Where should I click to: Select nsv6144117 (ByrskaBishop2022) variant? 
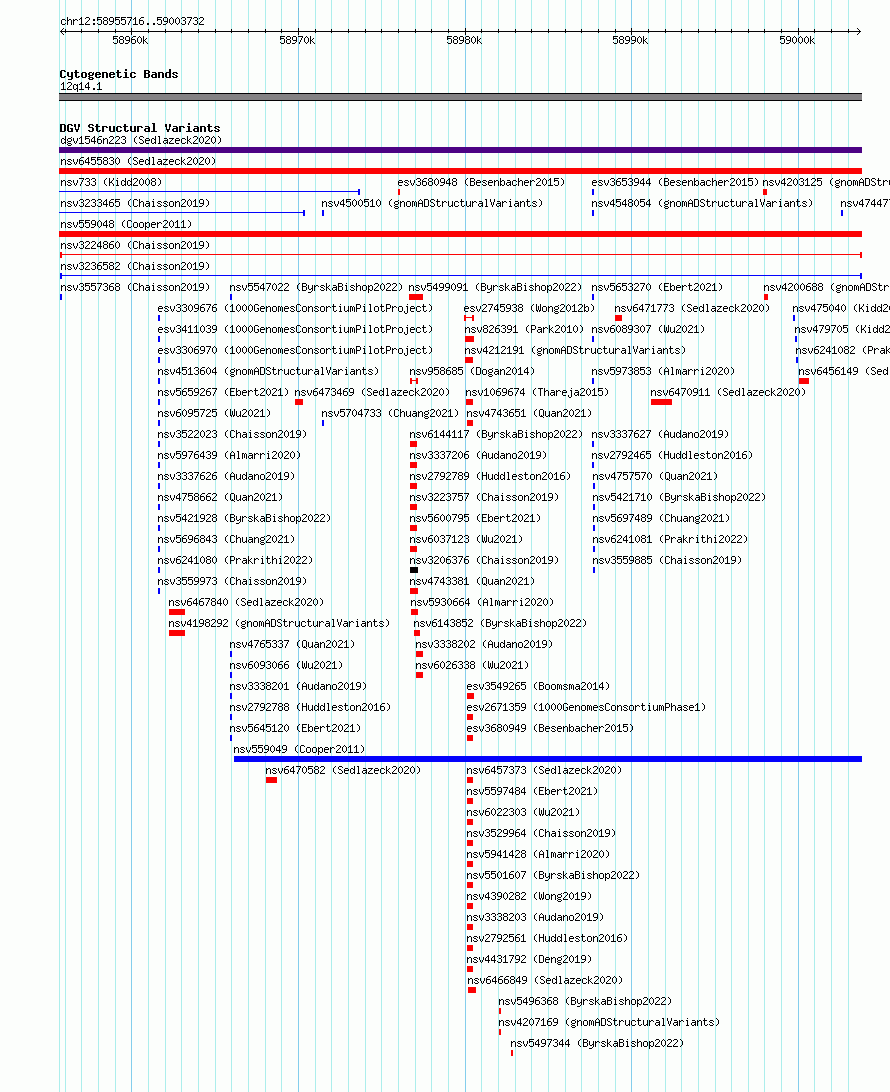[496, 434]
